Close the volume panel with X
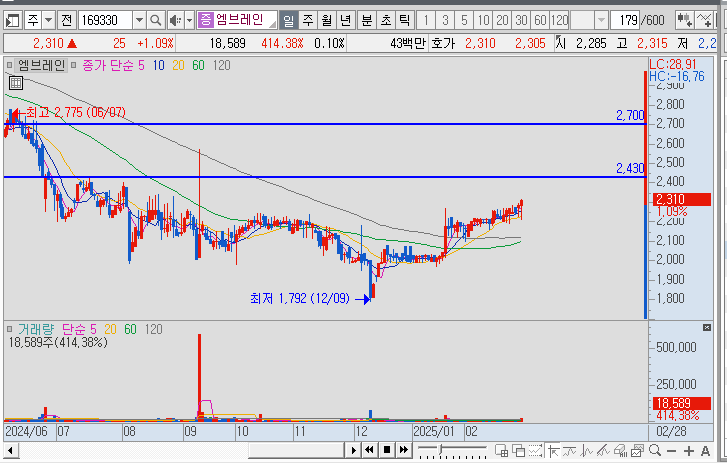This screenshot has width=727, height=463. tap(707, 328)
